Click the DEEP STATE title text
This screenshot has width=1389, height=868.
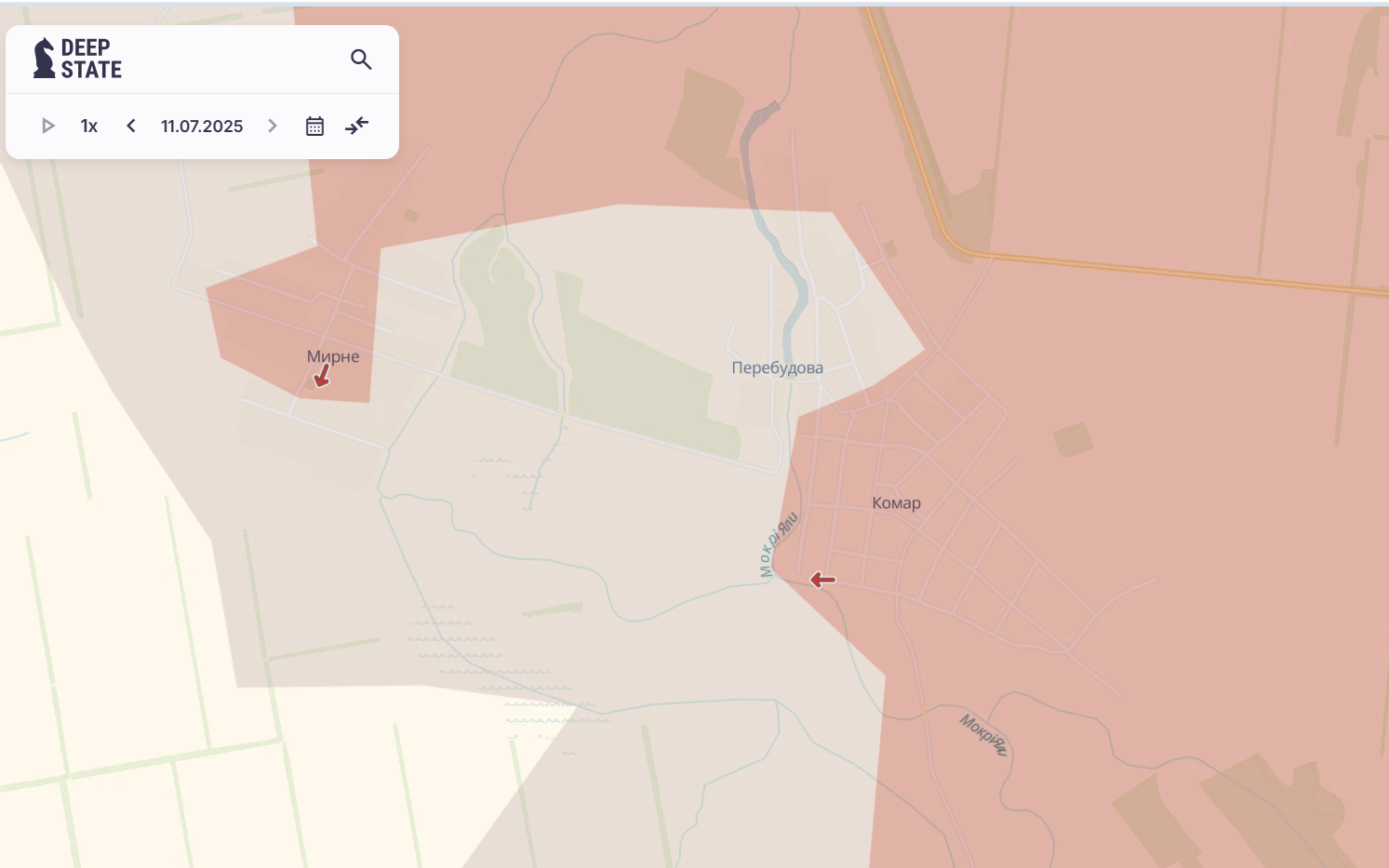[x=91, y=59]
